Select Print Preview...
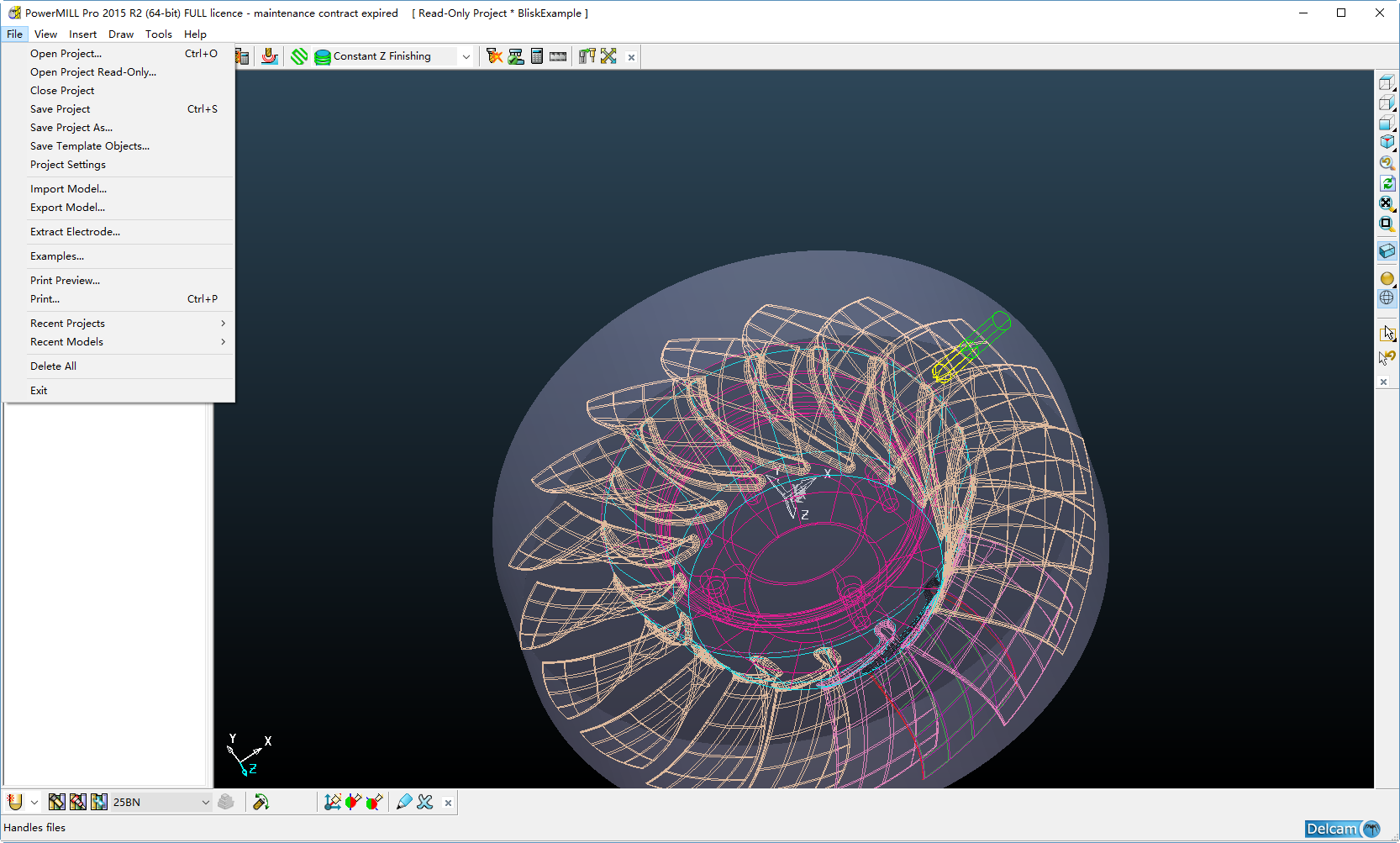 click(x=118, y=281)
